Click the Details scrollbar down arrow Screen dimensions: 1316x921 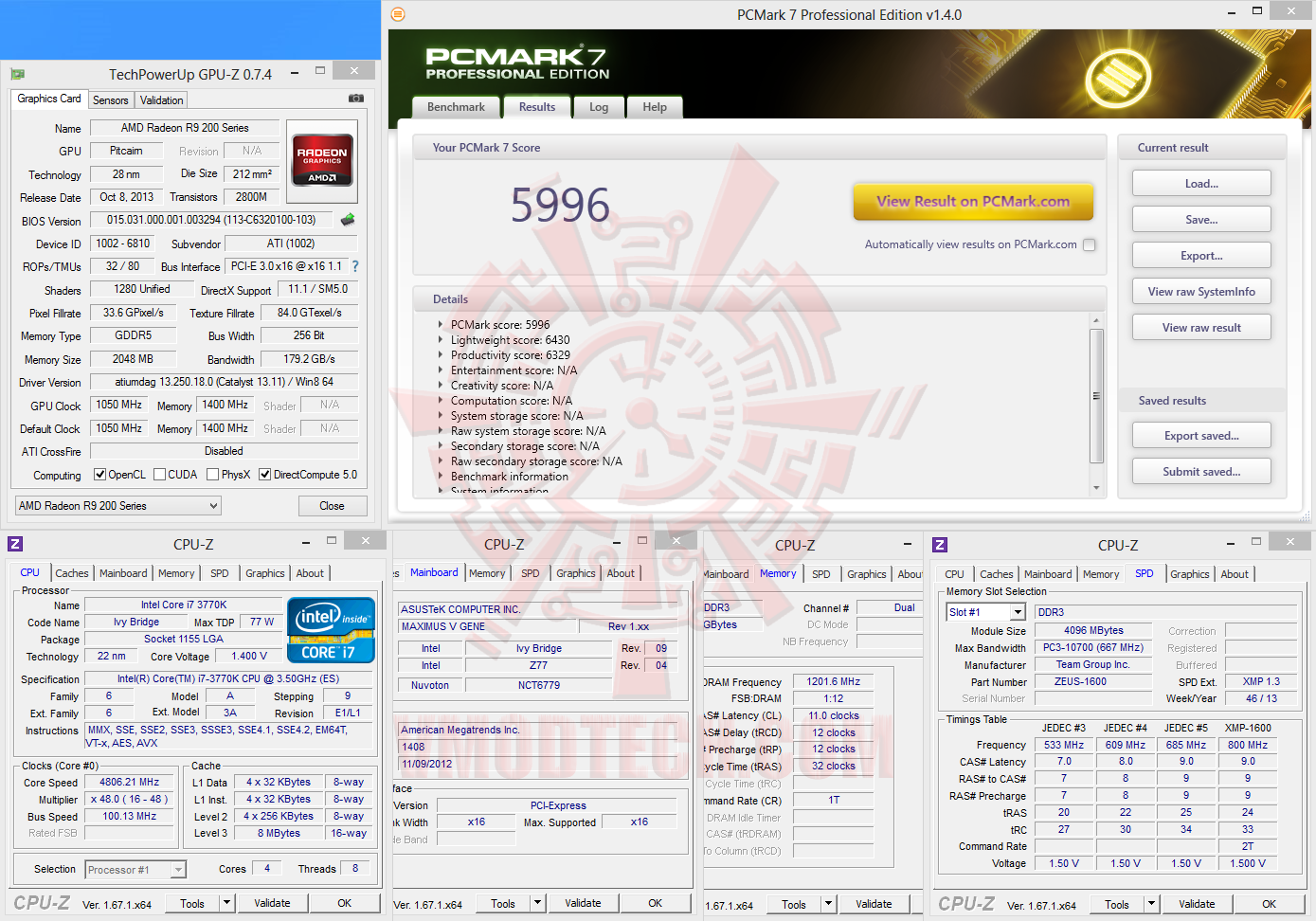[1096, 488]
